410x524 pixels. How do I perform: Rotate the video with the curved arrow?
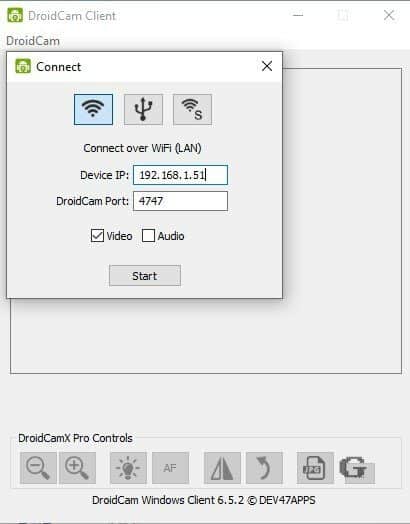[x=264, y=468]
